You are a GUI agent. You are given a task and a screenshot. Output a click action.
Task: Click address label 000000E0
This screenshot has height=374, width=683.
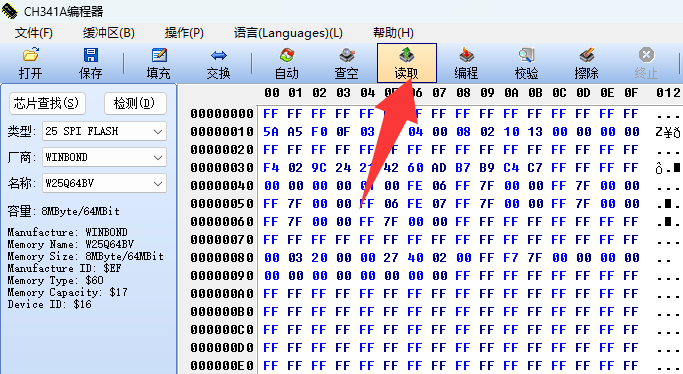tap(222, 366)
